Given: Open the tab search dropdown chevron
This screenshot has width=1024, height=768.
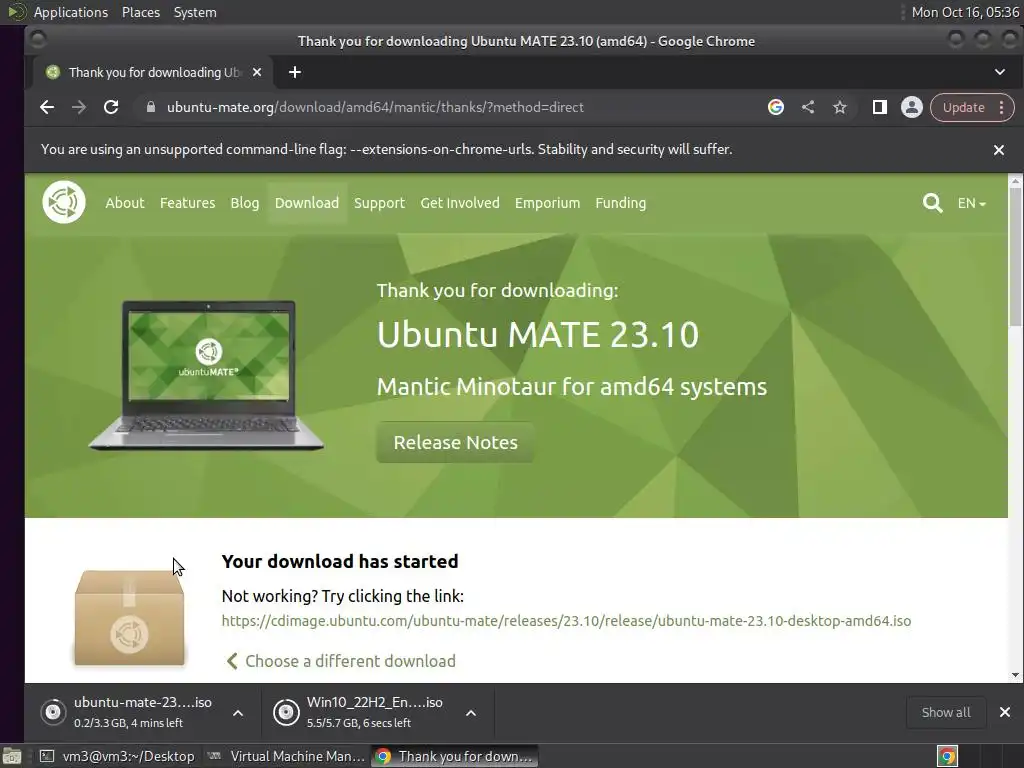Looking at the screenshot, I should point(1000,72).
